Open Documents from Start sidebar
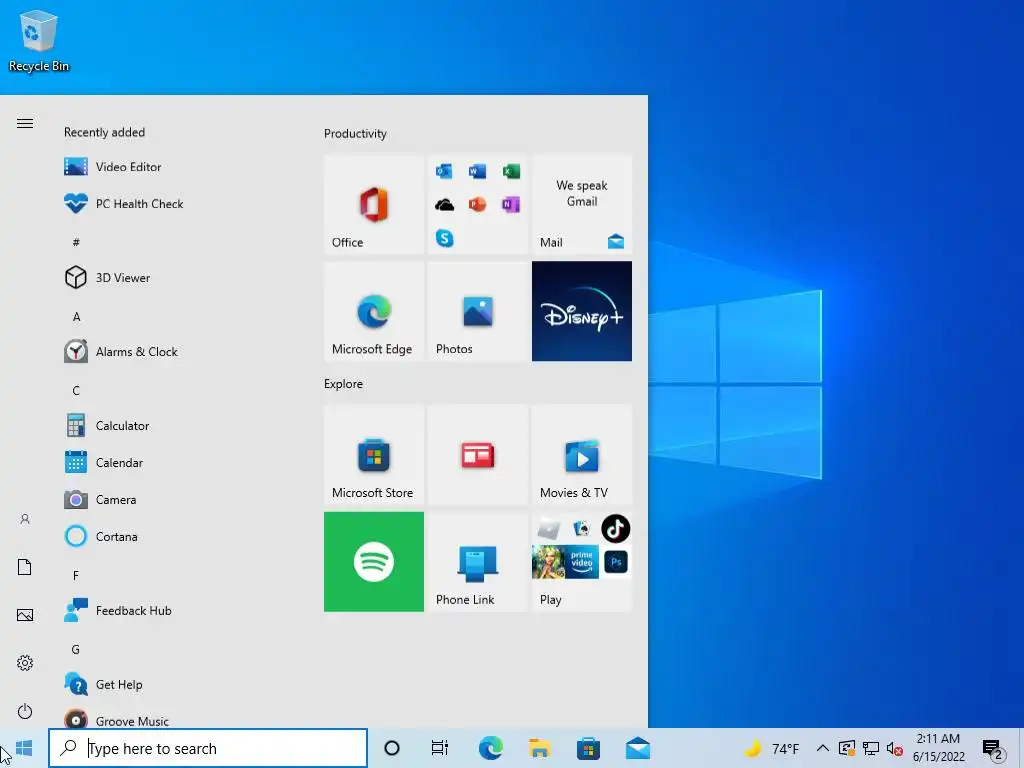 click(x=25, y=567)
